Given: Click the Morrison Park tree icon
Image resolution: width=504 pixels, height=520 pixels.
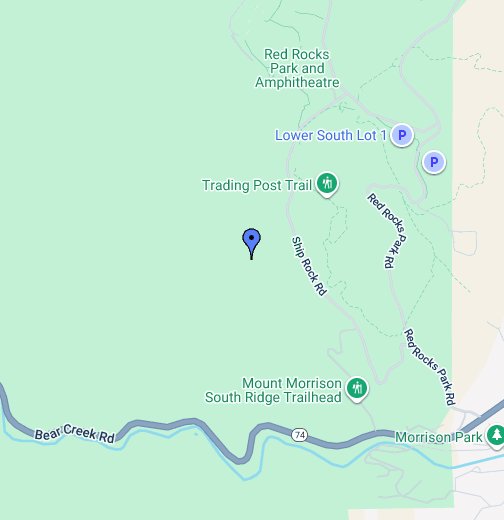Looking at the screenshot, I should [496, 436].
